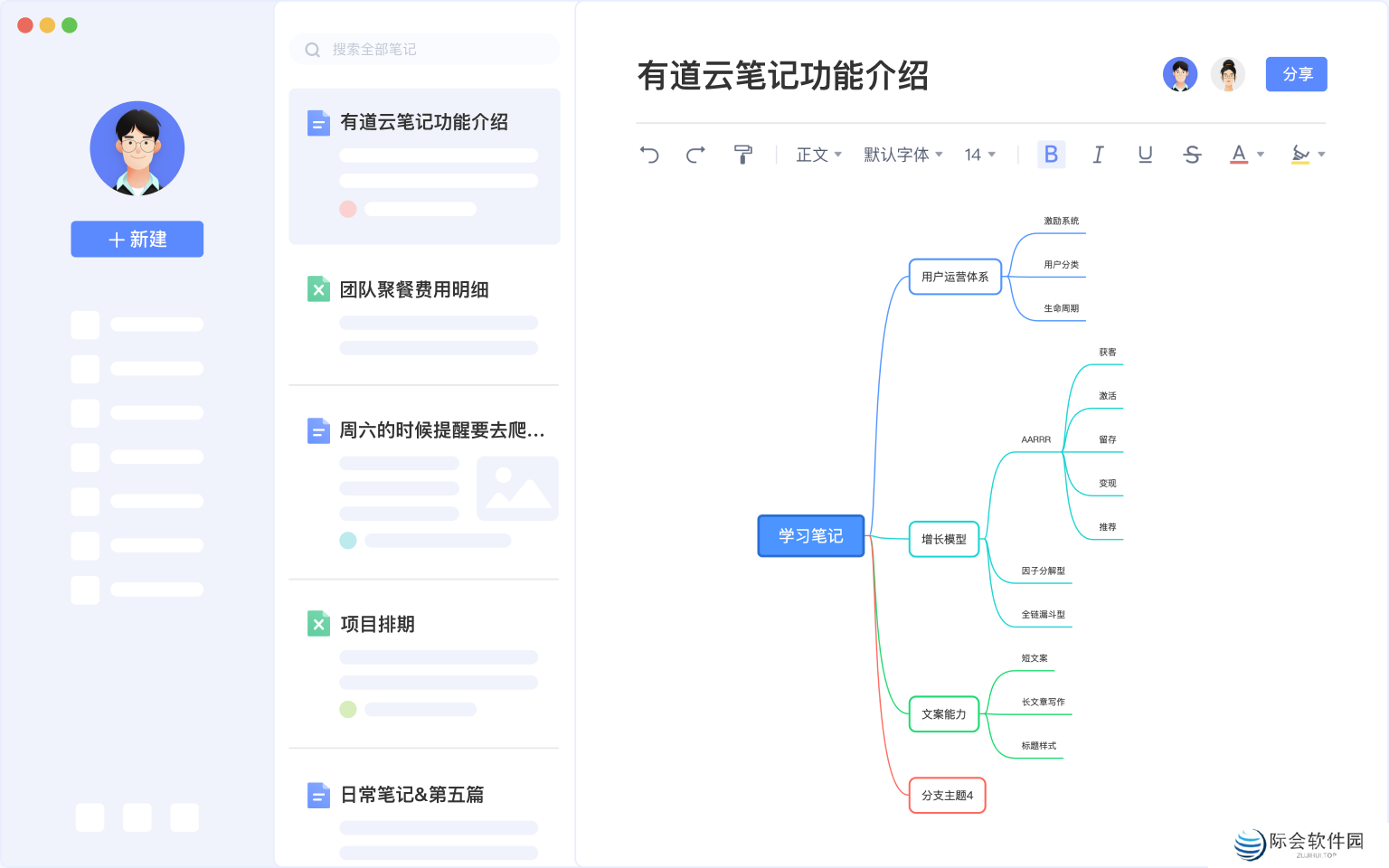Click the 搜索全部笔记 search field

pyautogui.click(x=425, y=50)
